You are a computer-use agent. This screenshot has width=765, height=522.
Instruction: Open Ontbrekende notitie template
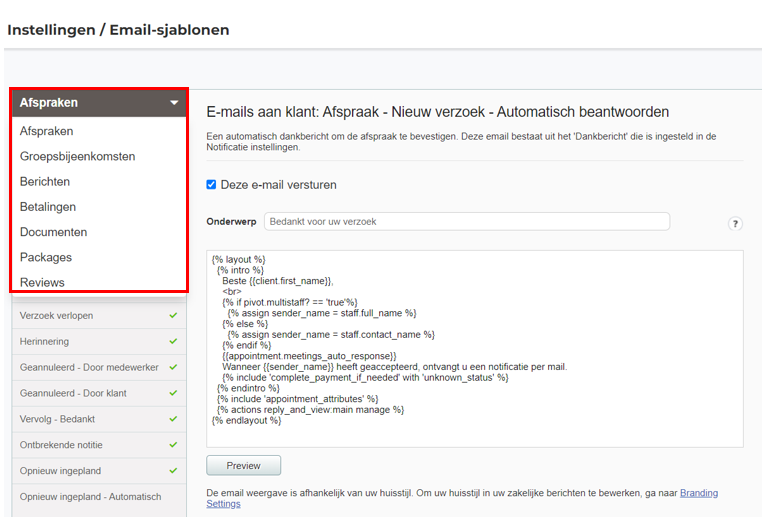click(99, 445)
